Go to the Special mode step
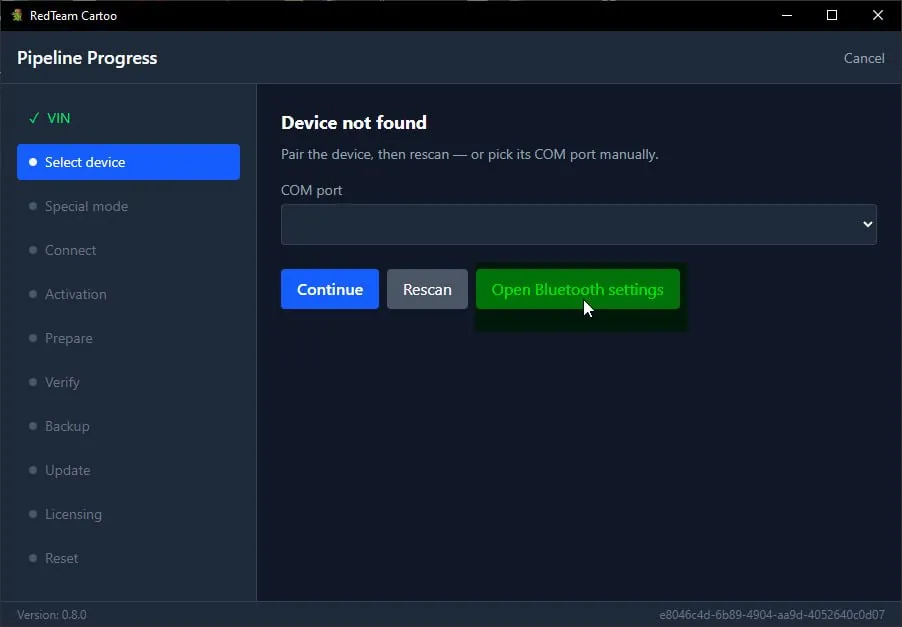 click(x=86, y=206)
